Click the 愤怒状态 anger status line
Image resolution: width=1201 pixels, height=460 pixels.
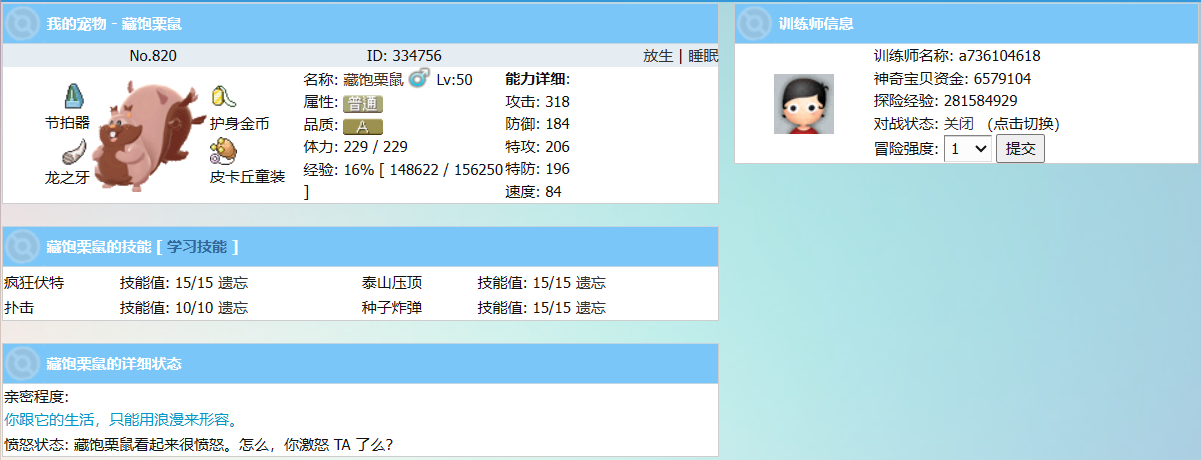tap(198, 443)
